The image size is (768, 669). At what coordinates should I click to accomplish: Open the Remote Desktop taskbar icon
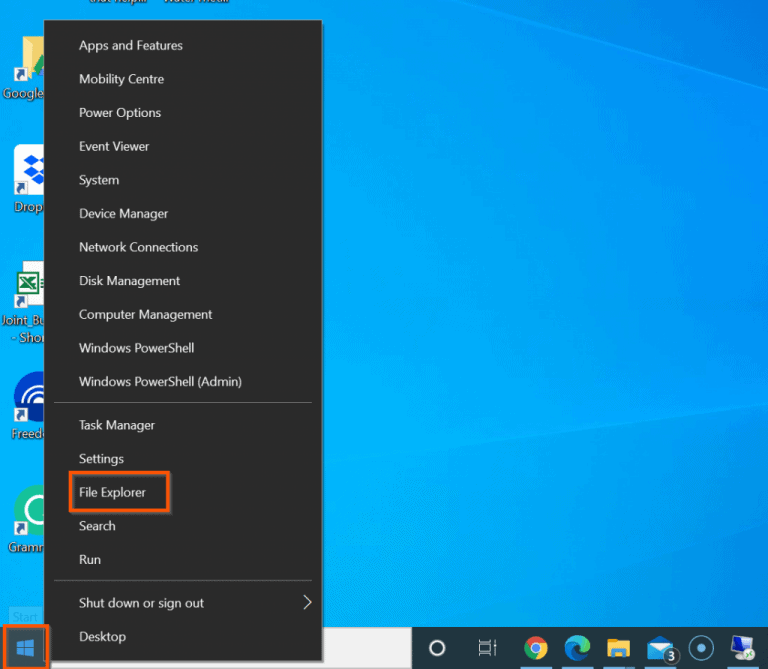[743, 648]
